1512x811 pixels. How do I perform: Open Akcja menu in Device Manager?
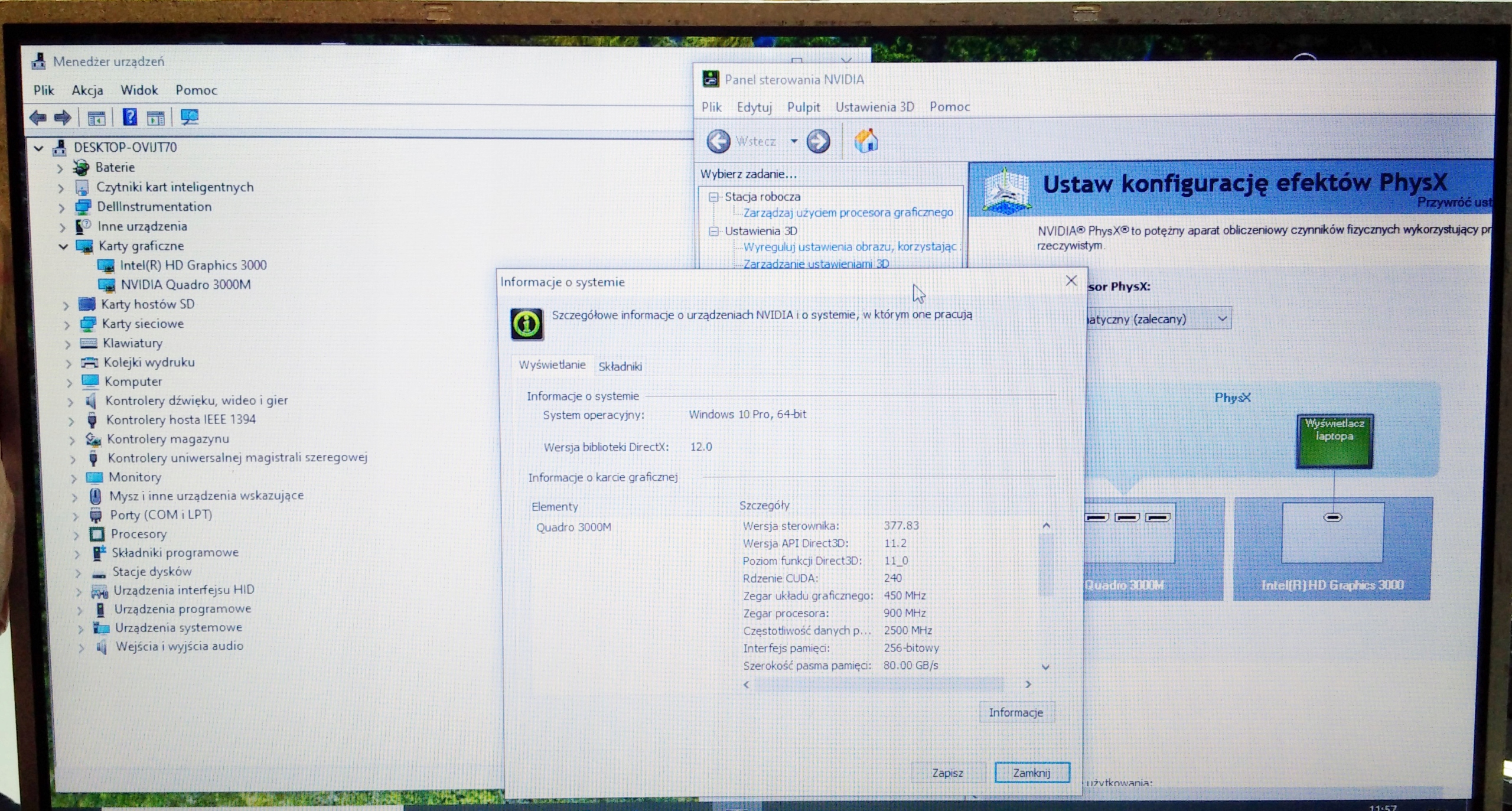[87, 90]
